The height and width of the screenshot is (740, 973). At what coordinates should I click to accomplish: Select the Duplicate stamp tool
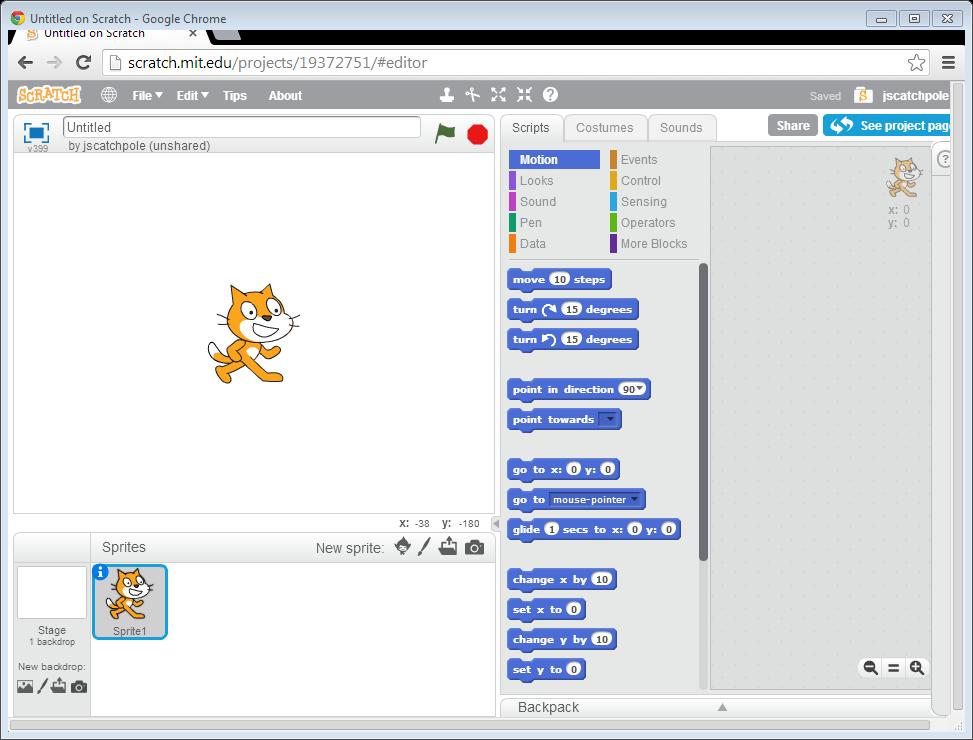coord(446,95)
